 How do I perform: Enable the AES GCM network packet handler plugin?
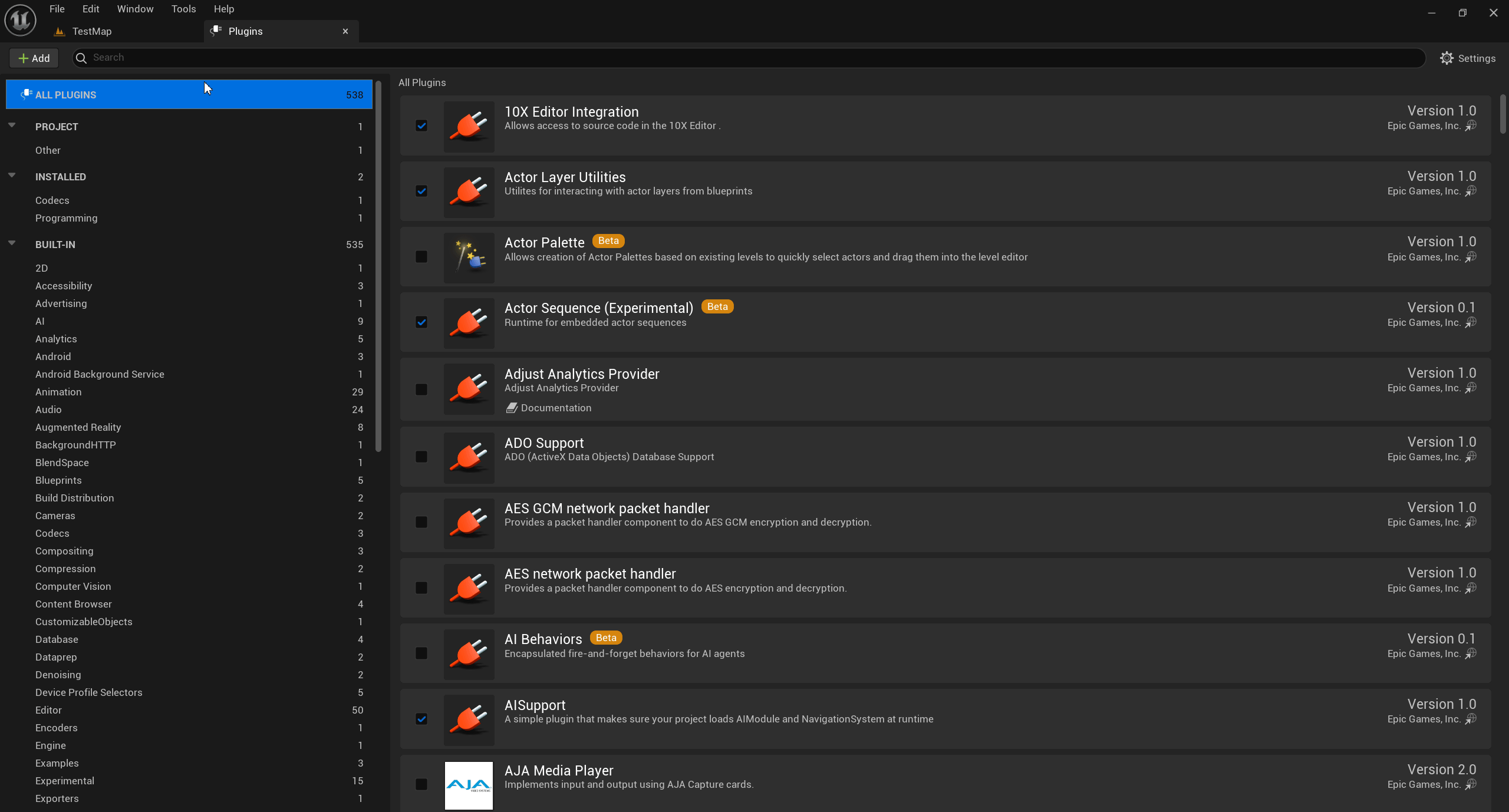coord(421,522)
